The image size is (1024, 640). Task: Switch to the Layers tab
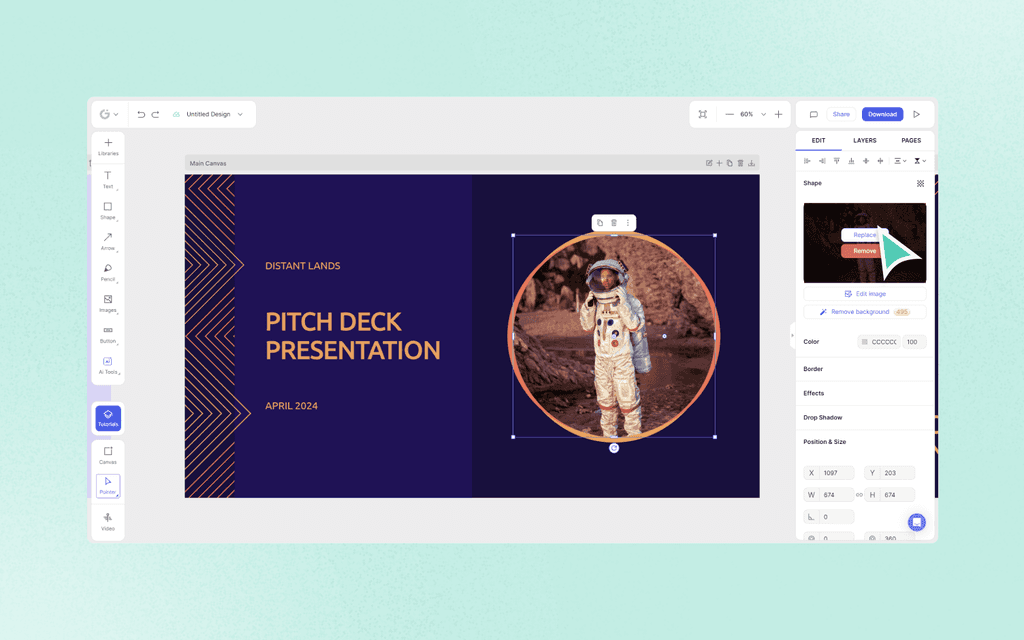865,140
